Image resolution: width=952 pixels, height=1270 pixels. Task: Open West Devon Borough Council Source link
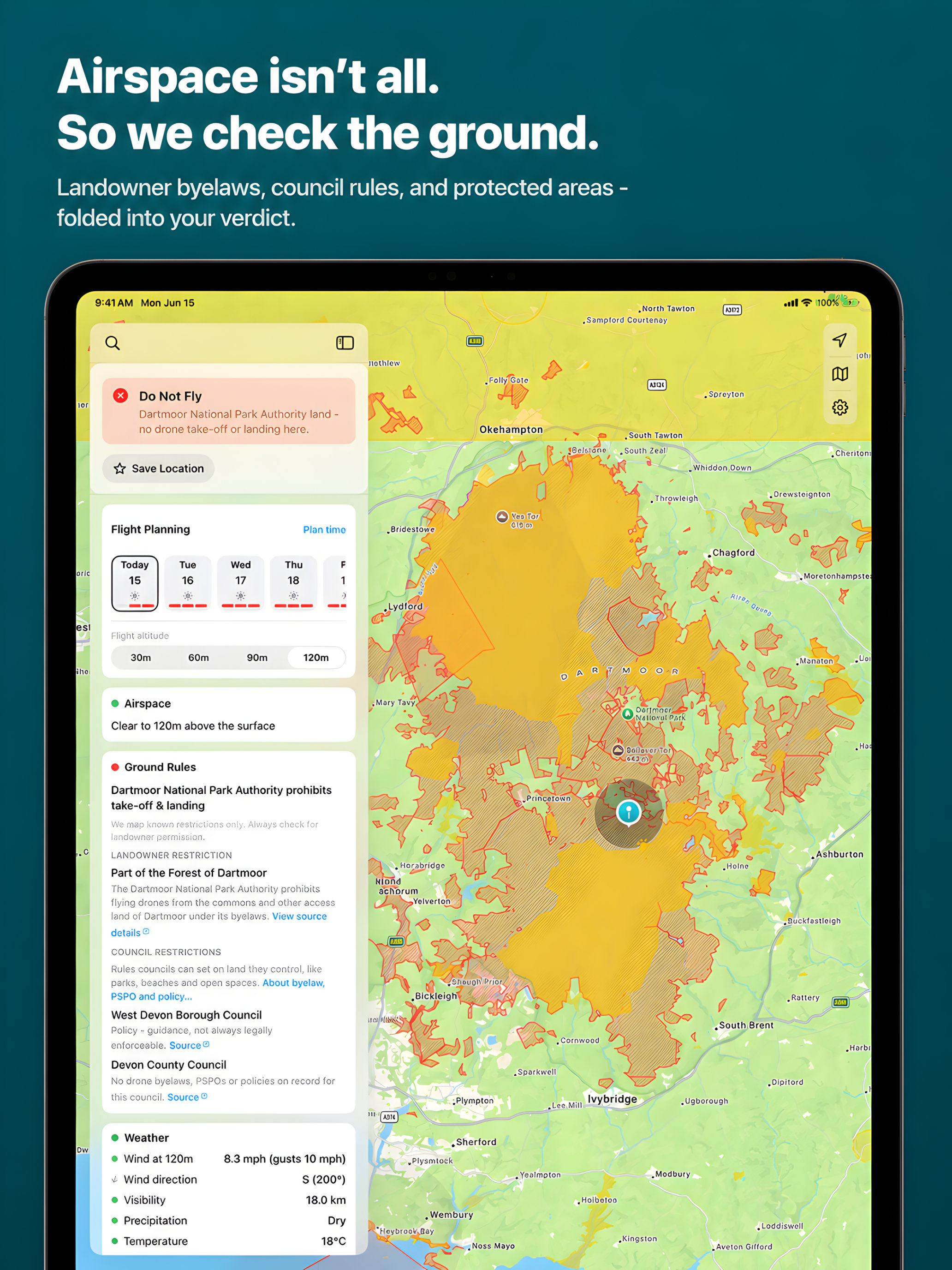(189, 1046)
